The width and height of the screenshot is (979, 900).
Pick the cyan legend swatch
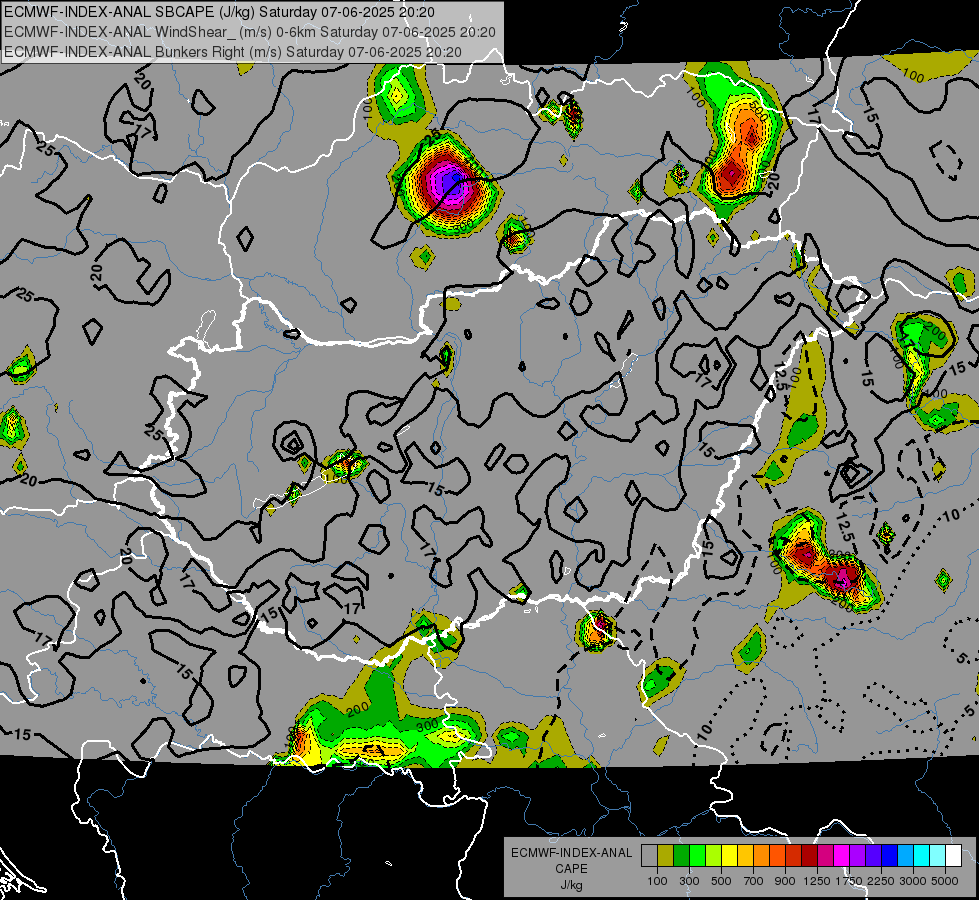pos(922,855)
